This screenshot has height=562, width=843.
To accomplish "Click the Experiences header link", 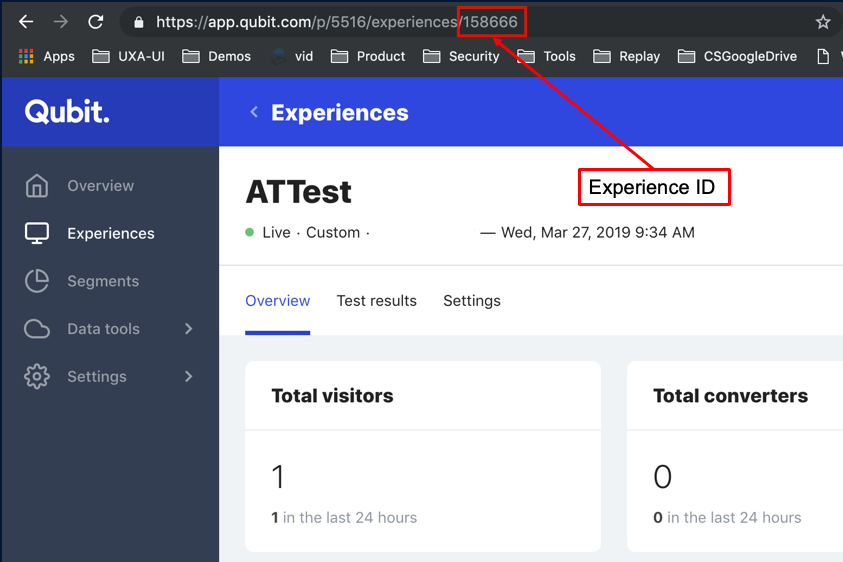I will pyautogui.click(x=340, y=113).
